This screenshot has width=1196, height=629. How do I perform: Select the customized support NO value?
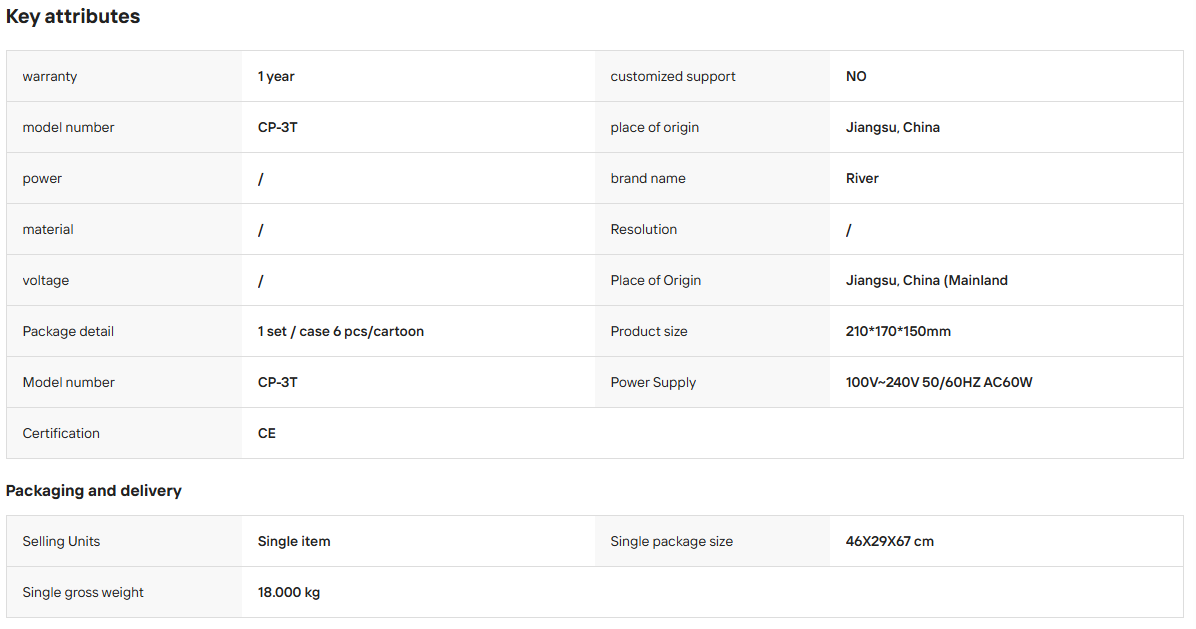pos(856,76)
